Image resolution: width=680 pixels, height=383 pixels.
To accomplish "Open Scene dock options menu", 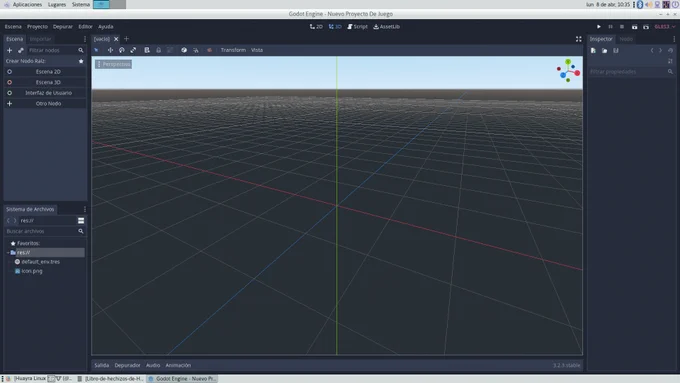I will click(85, 39).
